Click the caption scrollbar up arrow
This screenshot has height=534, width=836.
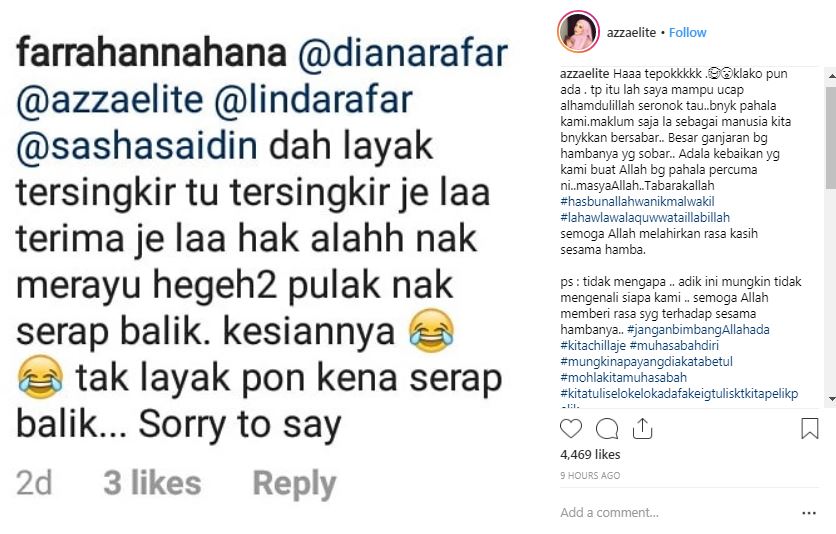(x=831, y=77)
